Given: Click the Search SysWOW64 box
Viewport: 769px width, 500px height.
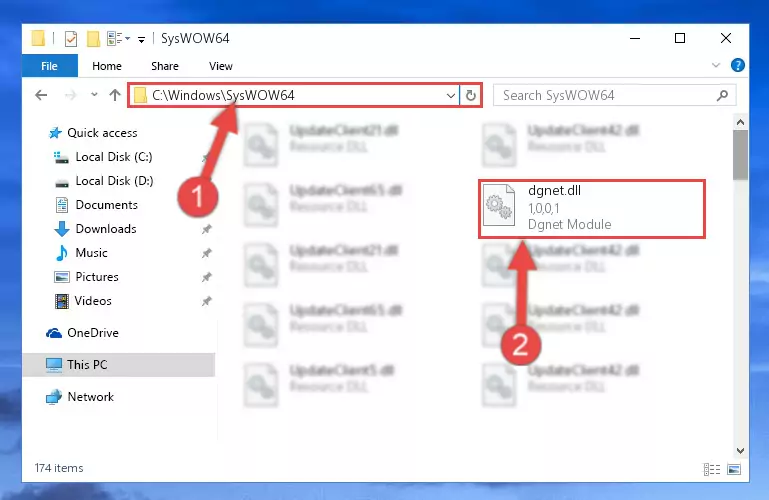Looking at the screenshot, I should (614, 95).
